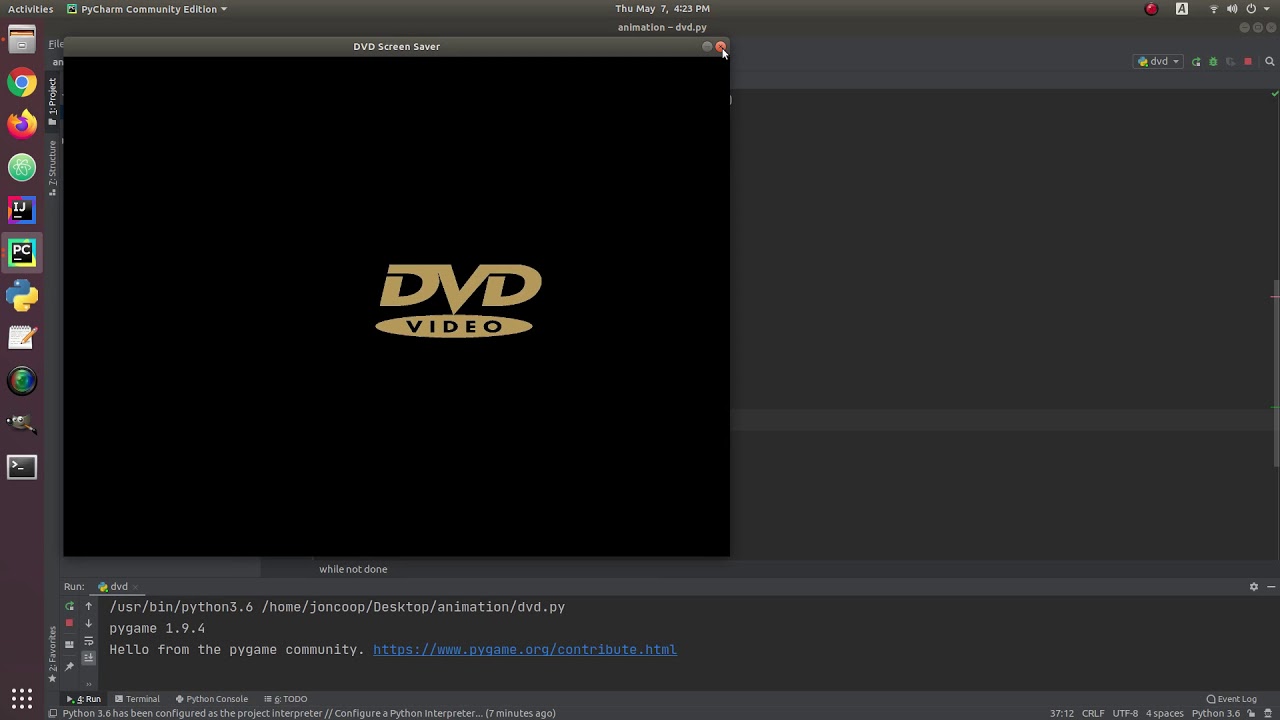Launch Python IDLE from dock

[22, 296]
